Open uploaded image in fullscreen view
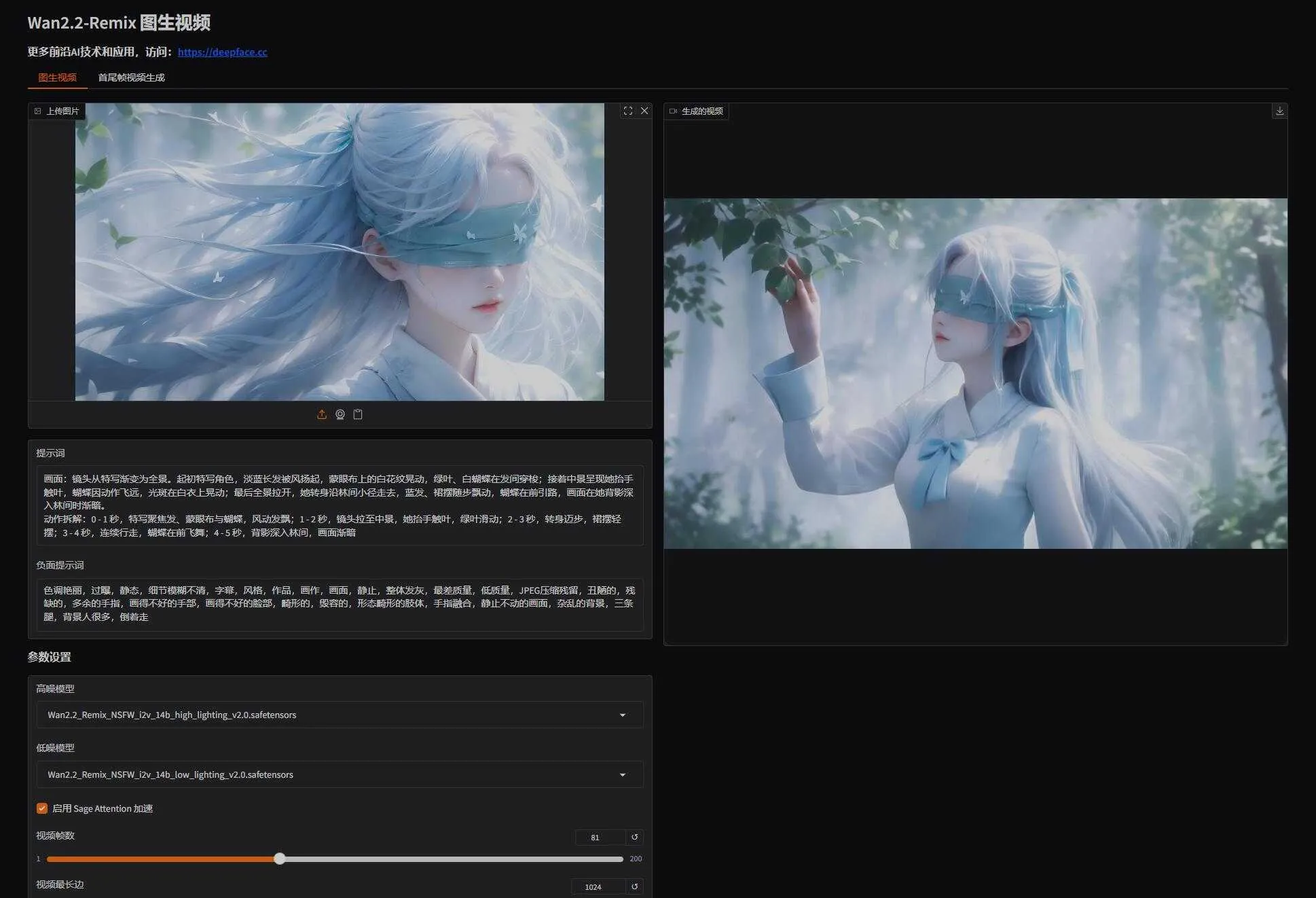1316x898 pixels. pyautogui.click(x=627, y=111)
